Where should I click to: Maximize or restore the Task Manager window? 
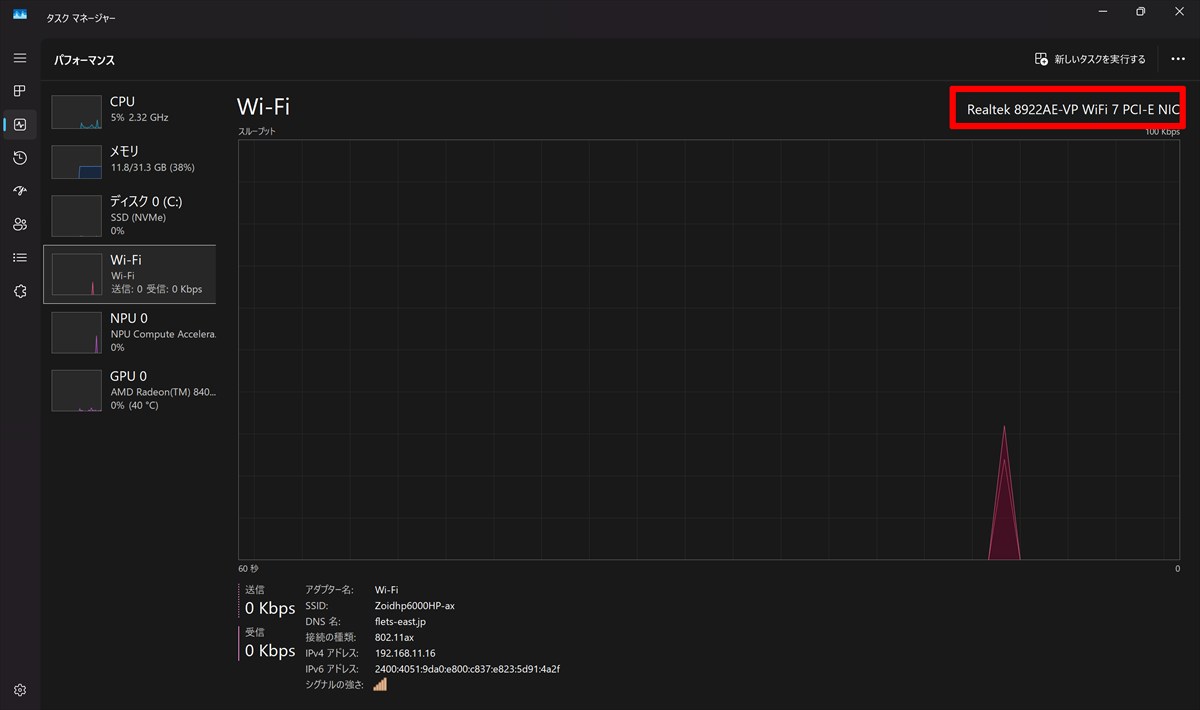tap(1140, 12)
